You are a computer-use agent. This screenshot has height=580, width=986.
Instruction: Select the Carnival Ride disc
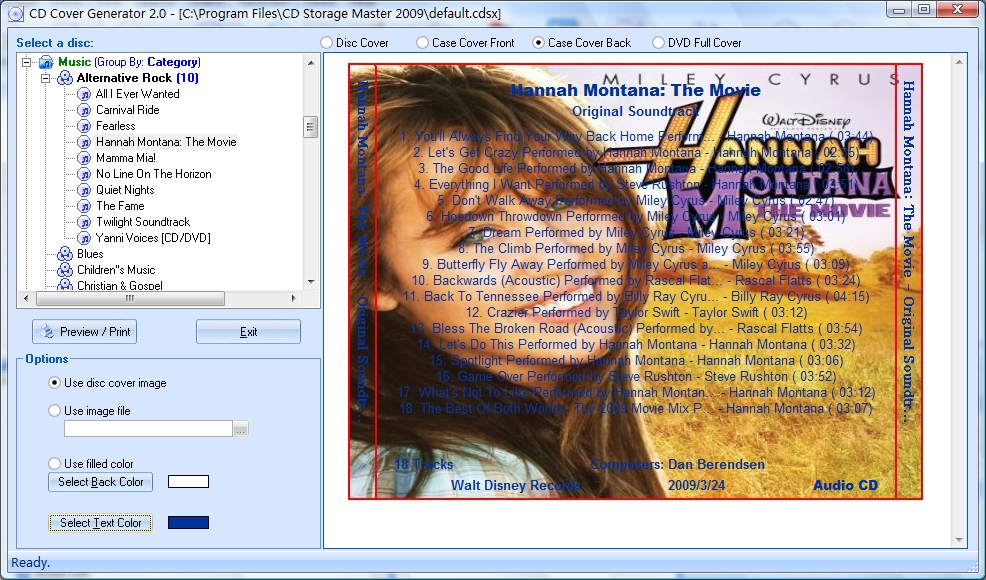coord(128,110)
